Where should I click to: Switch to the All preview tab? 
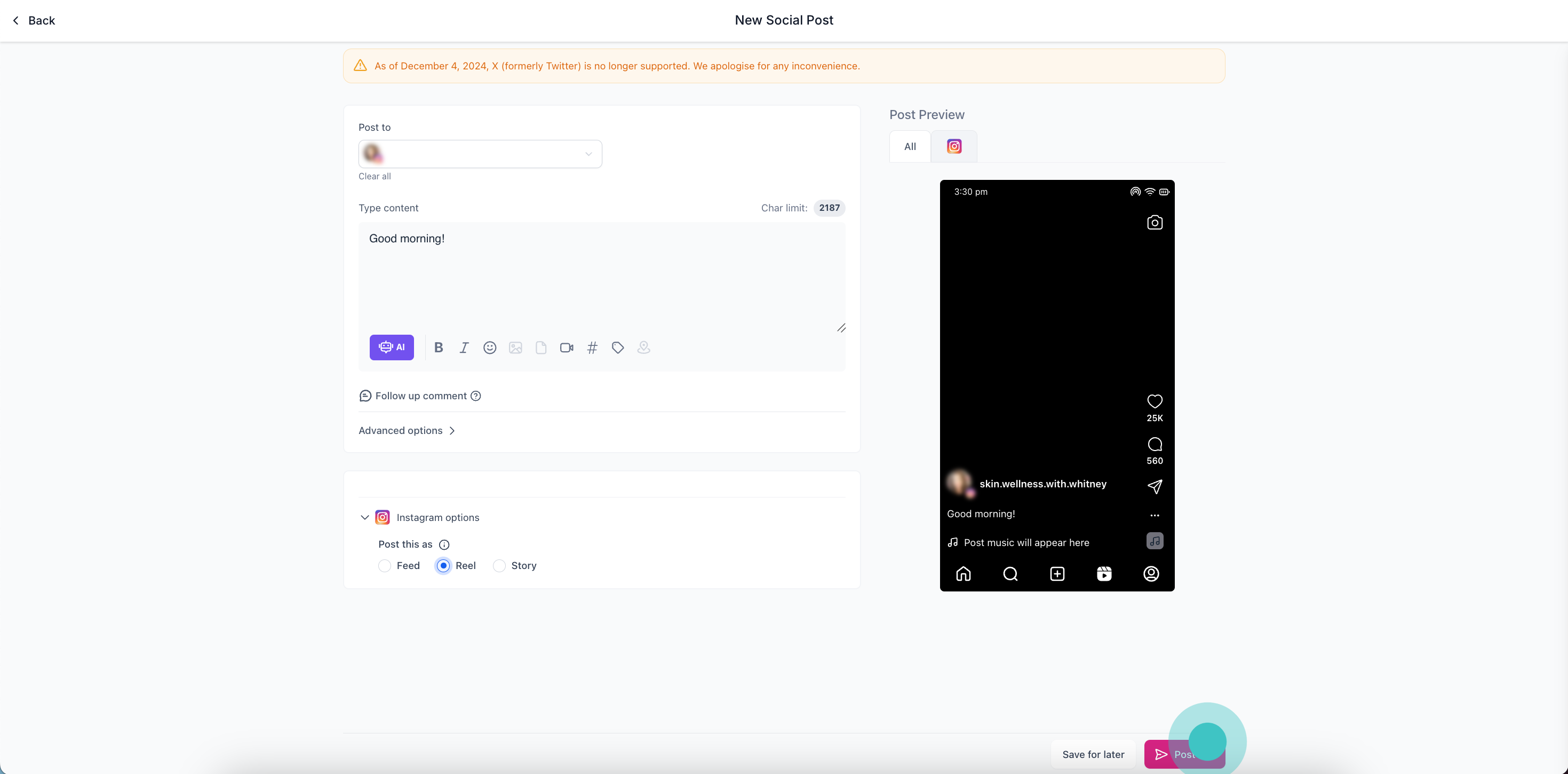click(x=910, y=146)
